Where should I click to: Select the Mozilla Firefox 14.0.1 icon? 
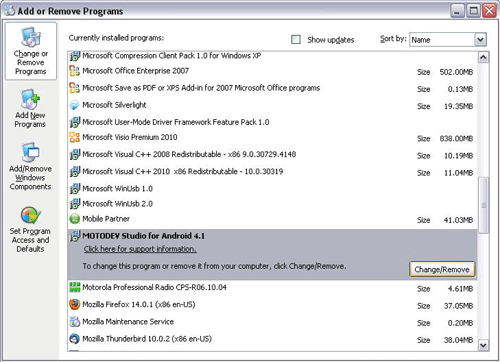tap(75, 304)
